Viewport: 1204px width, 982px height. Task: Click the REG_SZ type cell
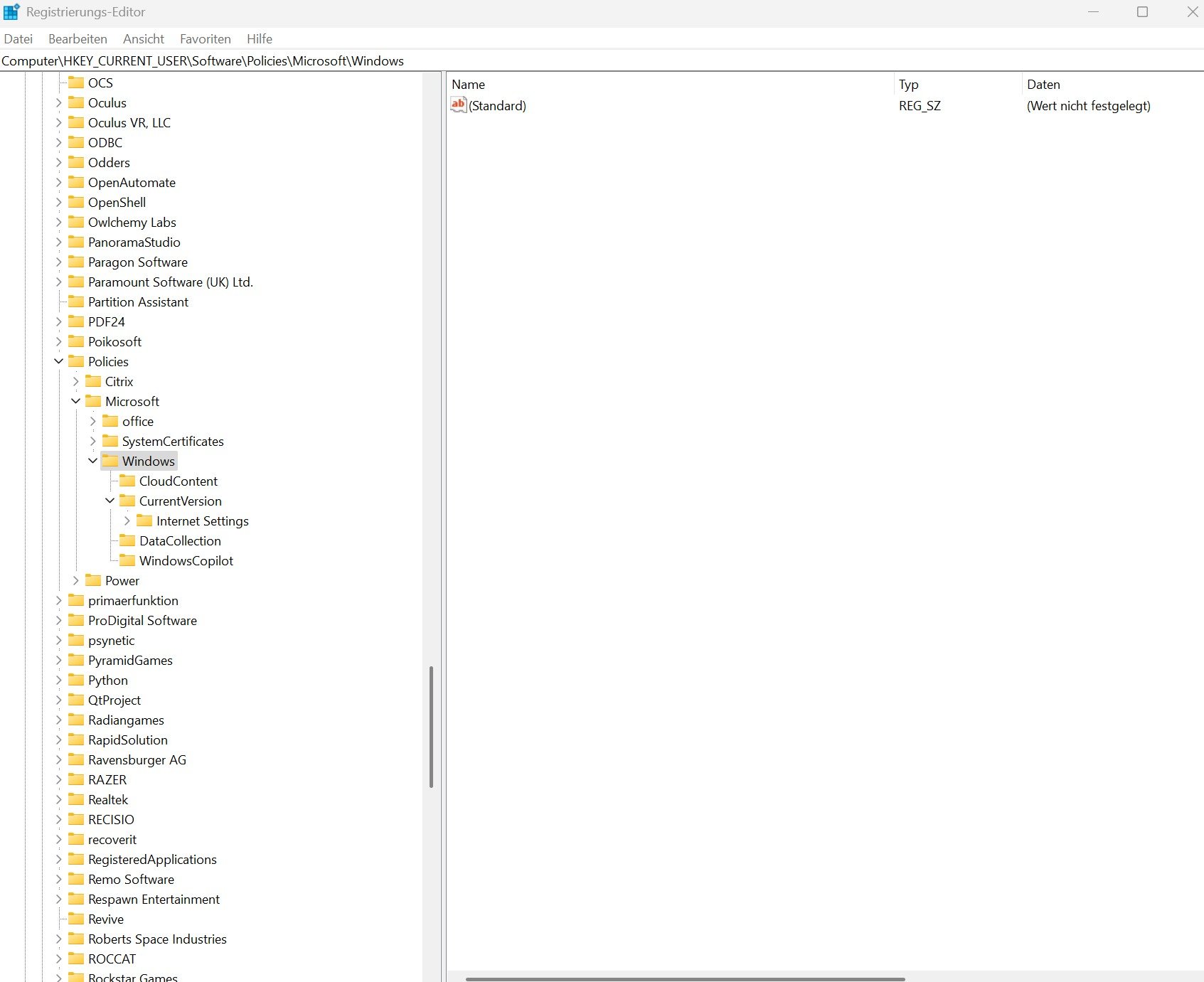coord(920,105)
